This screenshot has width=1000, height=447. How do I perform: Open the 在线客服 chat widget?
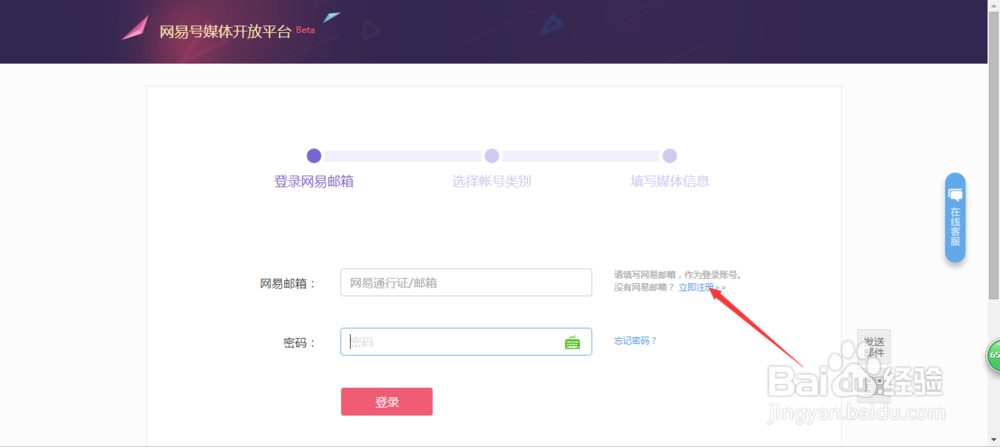pyautogui.click(x=955, y=217)
